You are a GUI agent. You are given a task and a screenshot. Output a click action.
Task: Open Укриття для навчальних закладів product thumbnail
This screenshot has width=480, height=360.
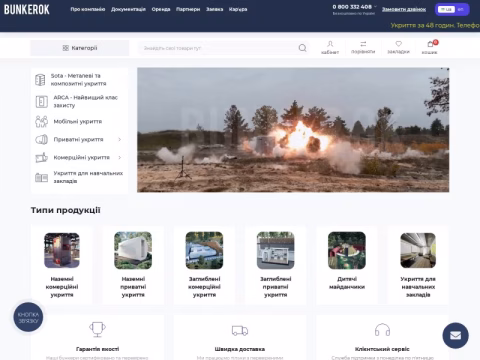(418, 250)
